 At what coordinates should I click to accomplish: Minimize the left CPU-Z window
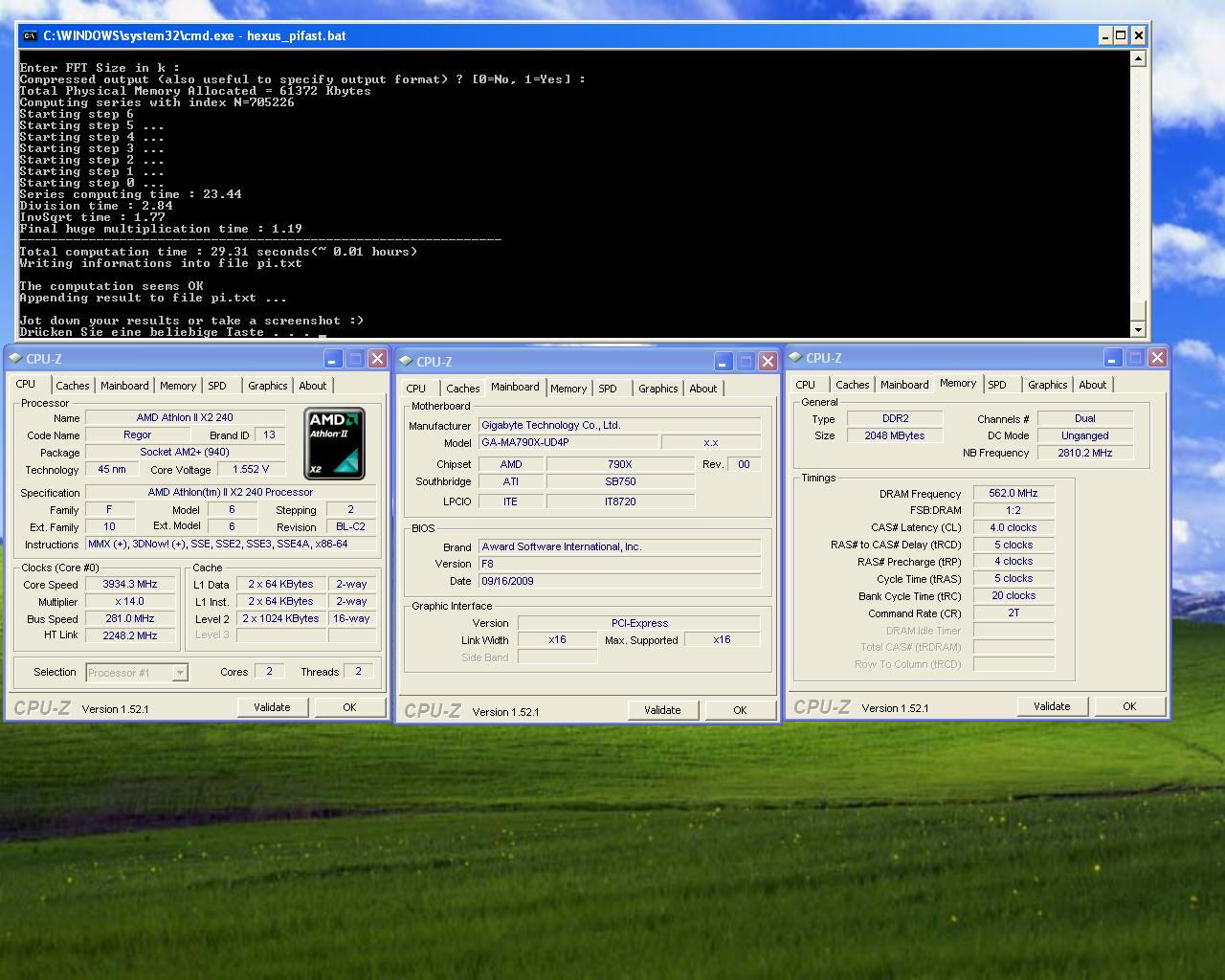[333, 359]
